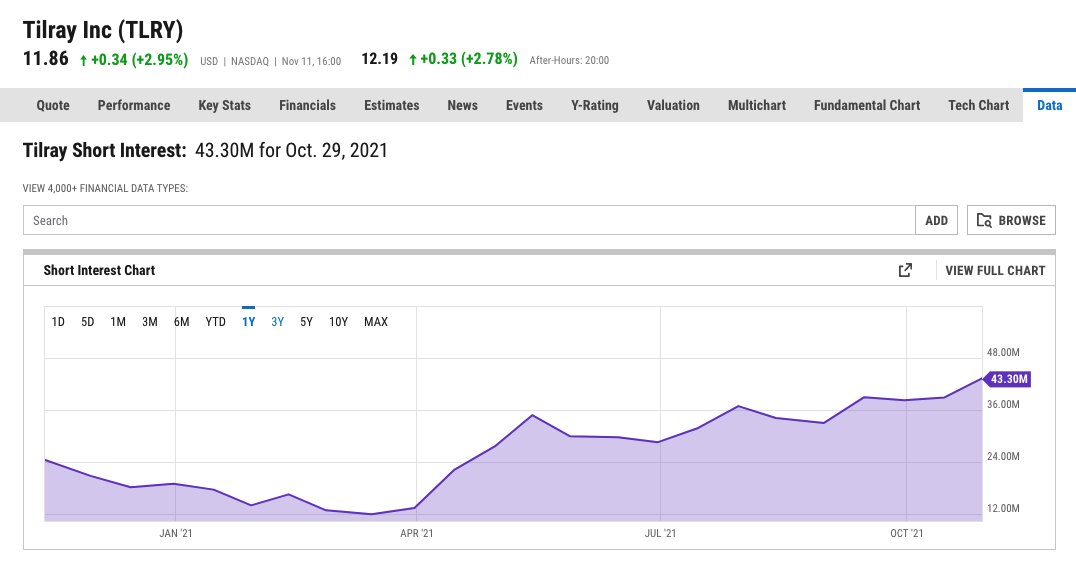Click the 'Short Interest Chart' title

coord(100,270)
